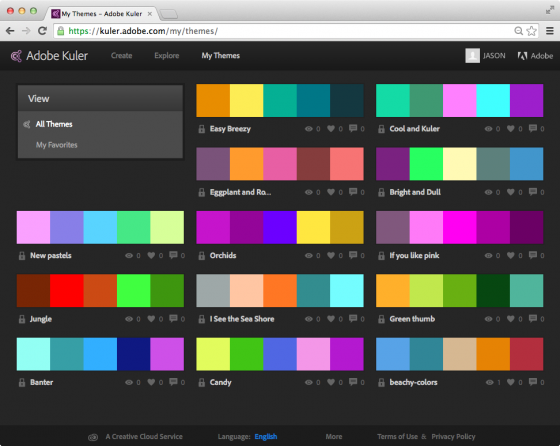Click views eye icon for If you like pink

coord(488,256)
